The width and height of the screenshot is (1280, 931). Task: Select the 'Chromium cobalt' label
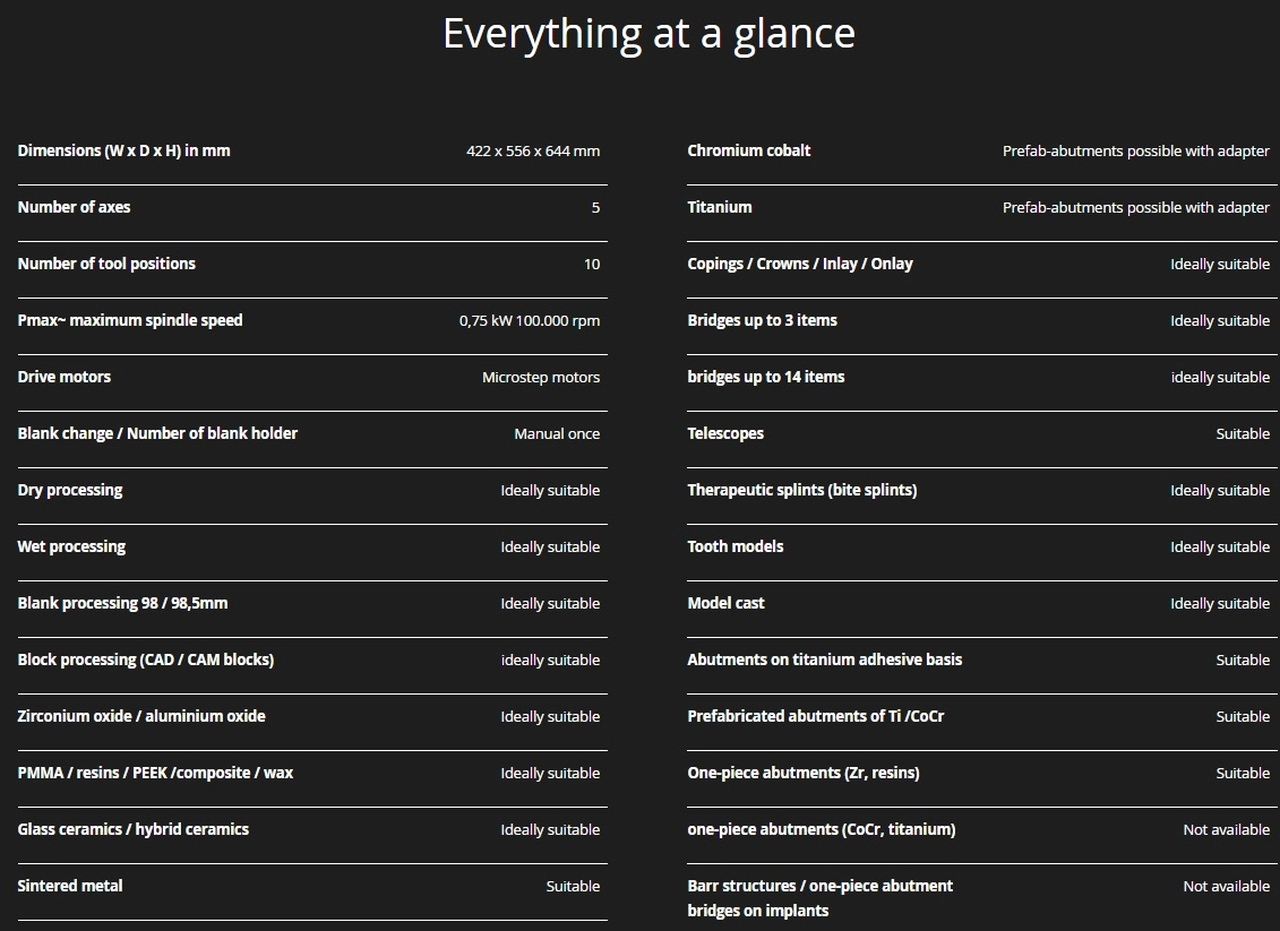pyautogui.click(x=749, y=151)
